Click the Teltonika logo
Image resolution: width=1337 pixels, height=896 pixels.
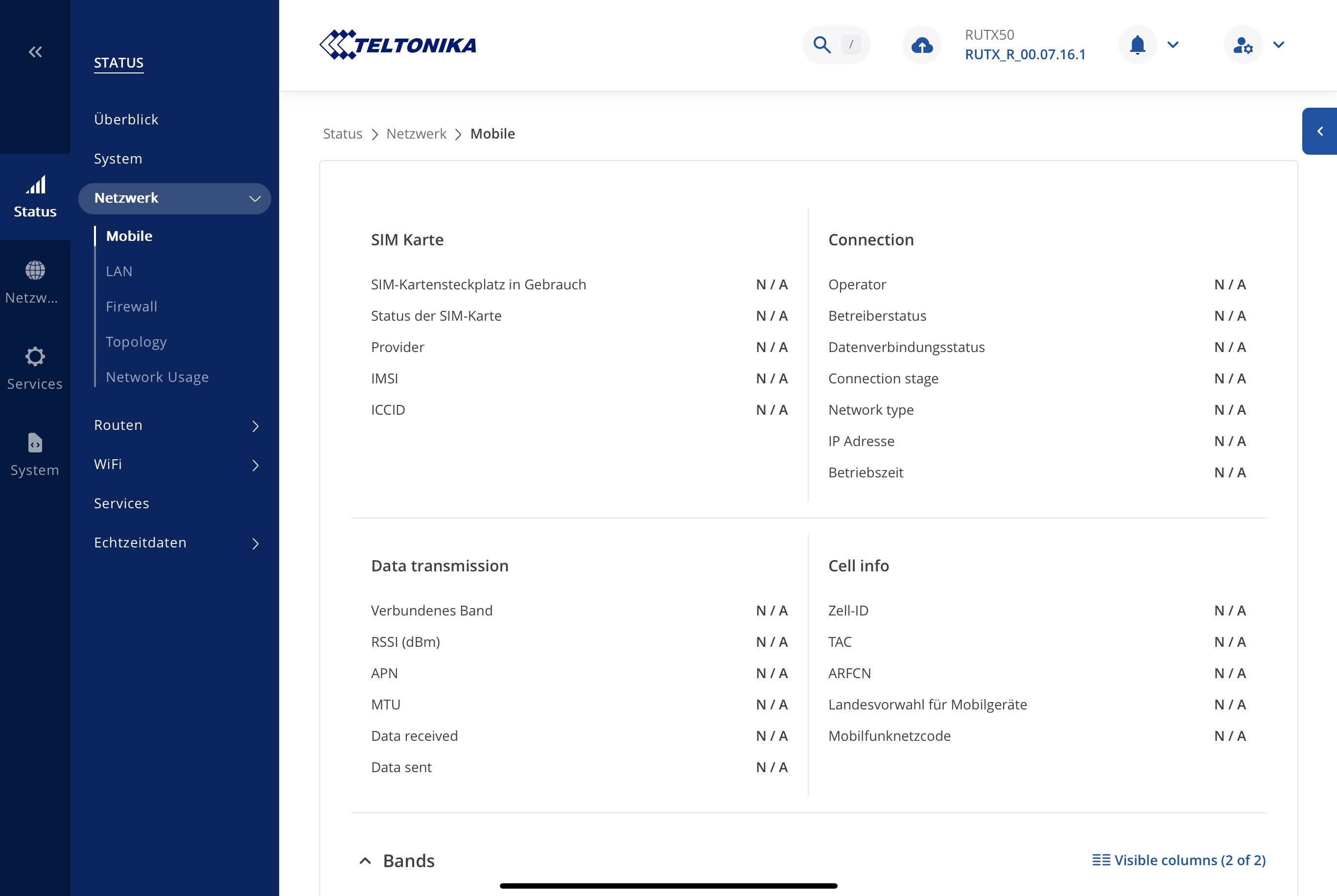point(398,45)
